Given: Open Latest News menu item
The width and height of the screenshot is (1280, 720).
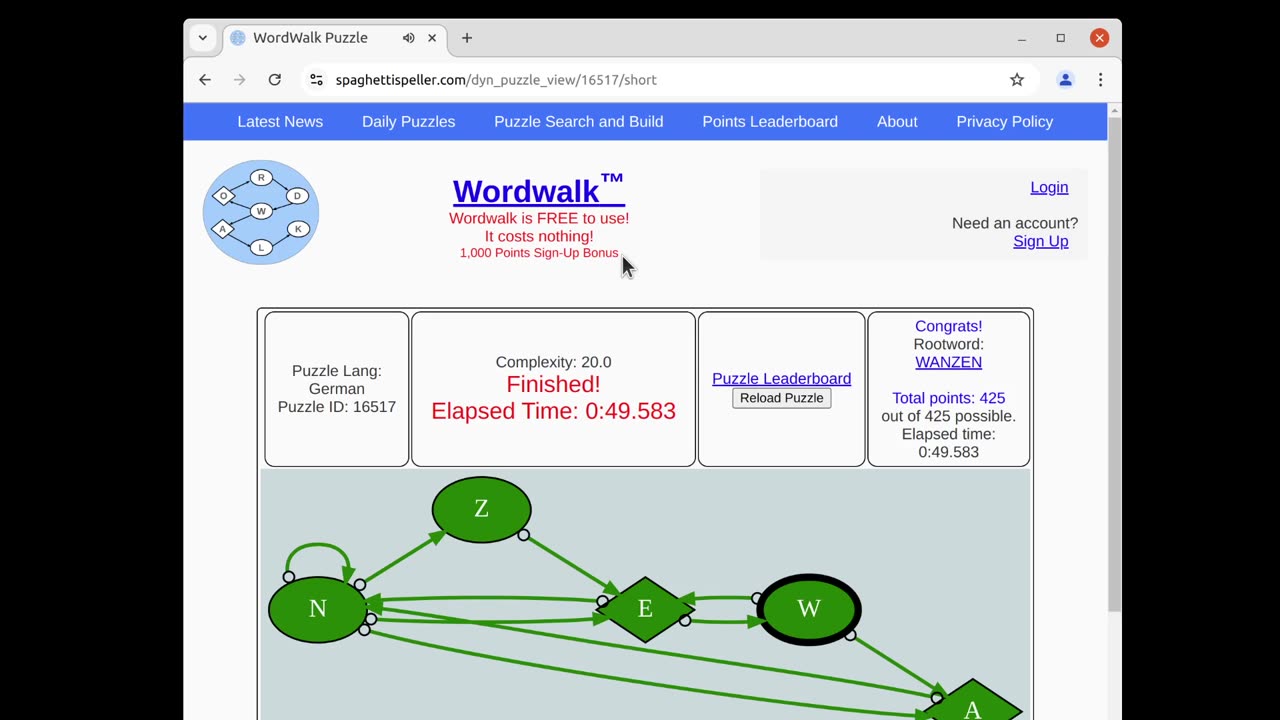Looking at the screenshot, I should 280,122.
